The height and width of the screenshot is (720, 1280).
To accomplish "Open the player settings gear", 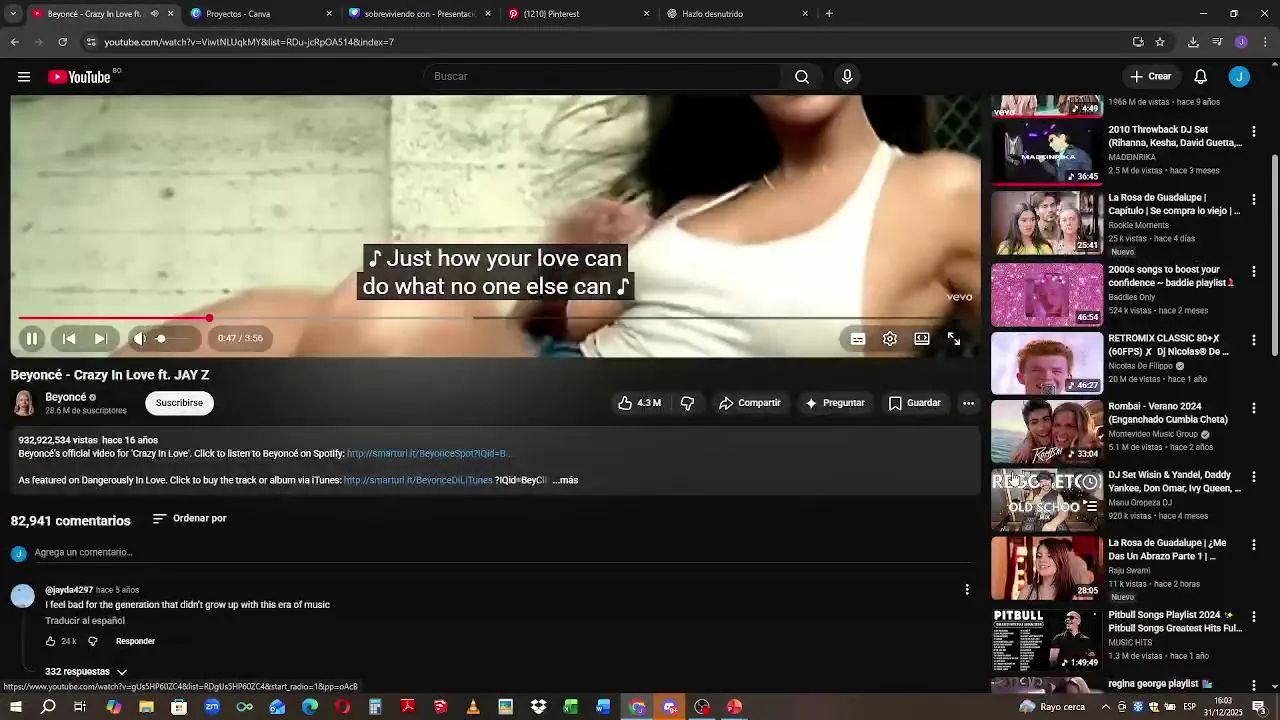I will 890,339.
